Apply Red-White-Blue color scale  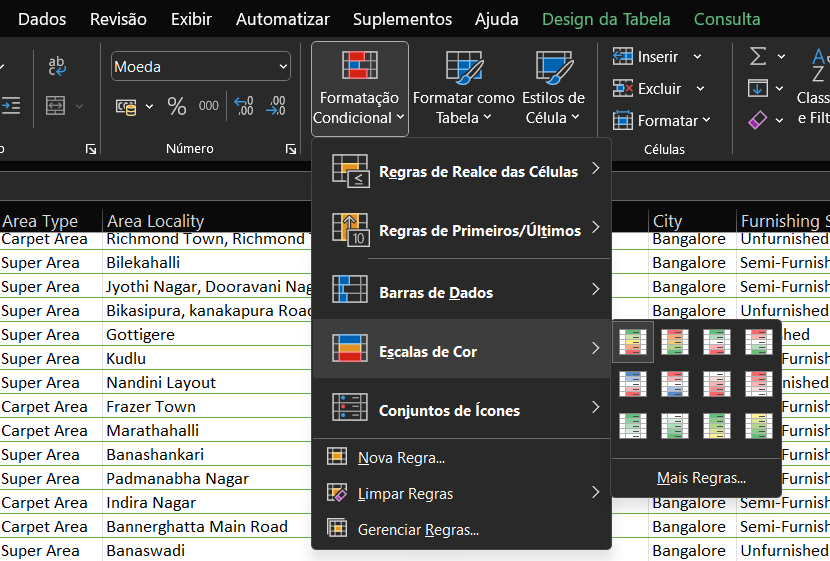(675, 384)
